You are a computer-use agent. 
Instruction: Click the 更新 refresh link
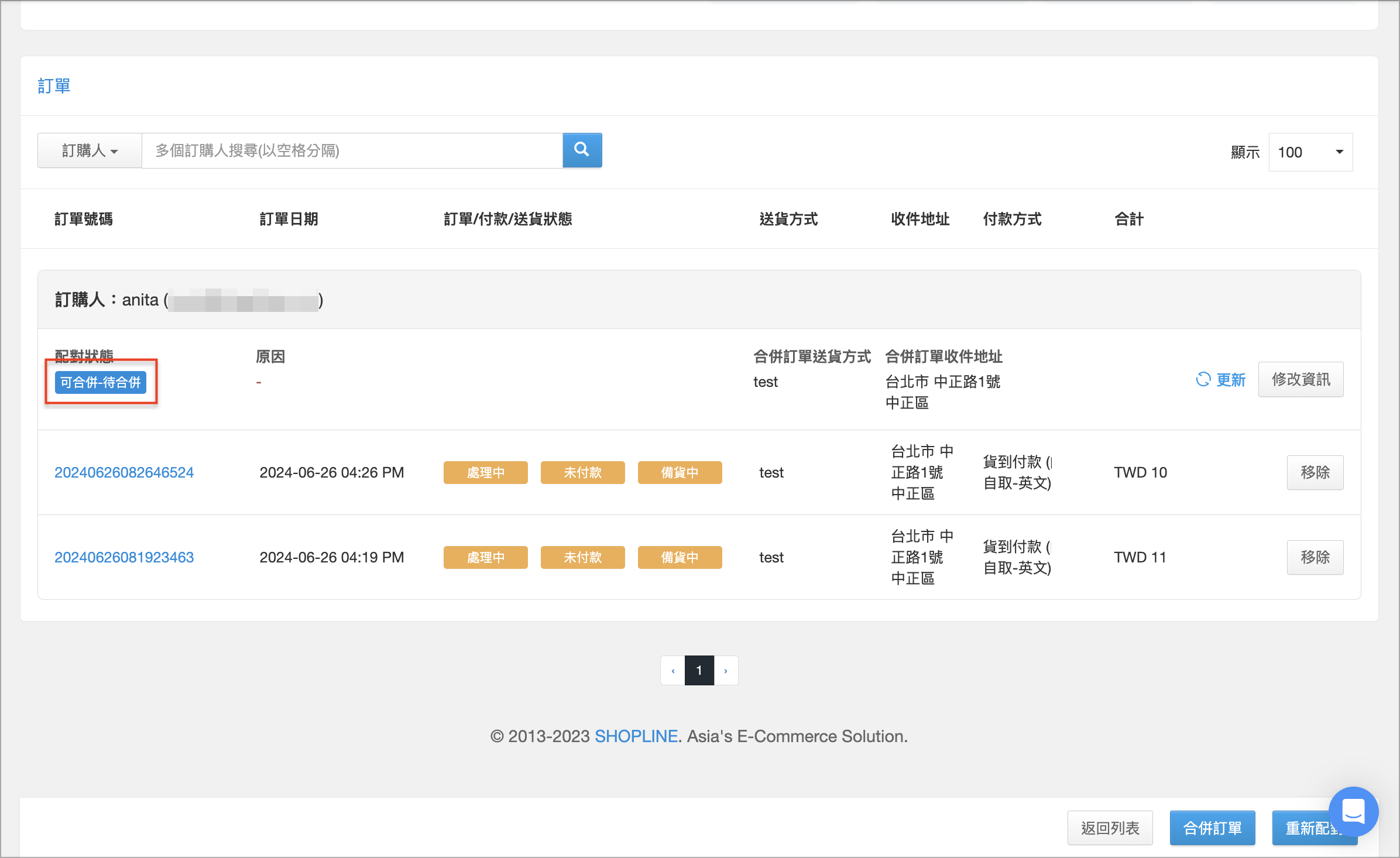(1221, 380)
